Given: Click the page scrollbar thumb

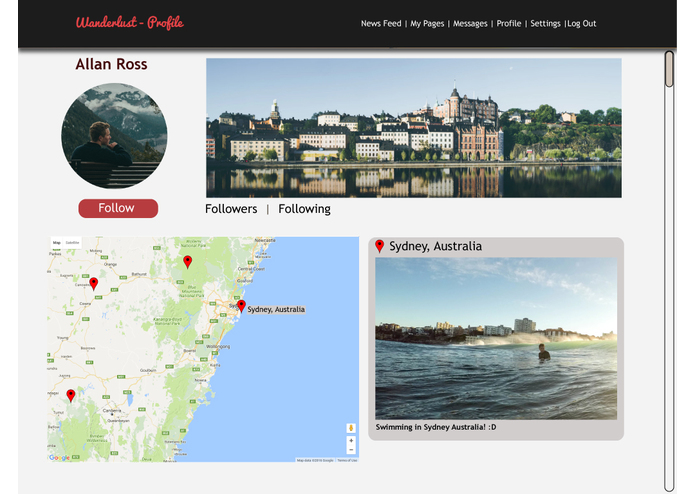Looking at the screenshot, I should click(x=669, y=69).
